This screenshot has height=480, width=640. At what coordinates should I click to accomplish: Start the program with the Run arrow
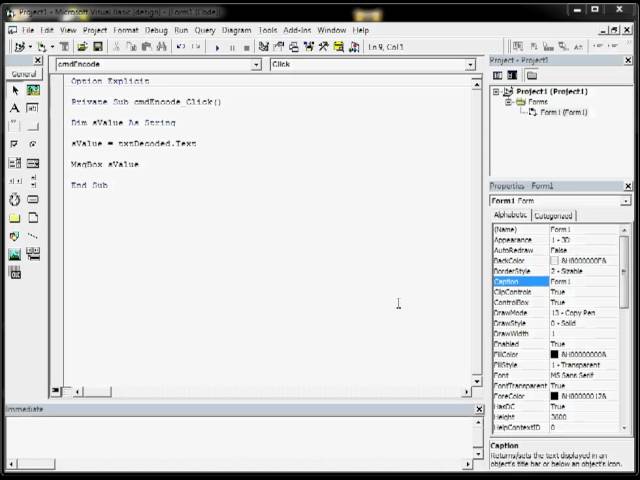217,48
